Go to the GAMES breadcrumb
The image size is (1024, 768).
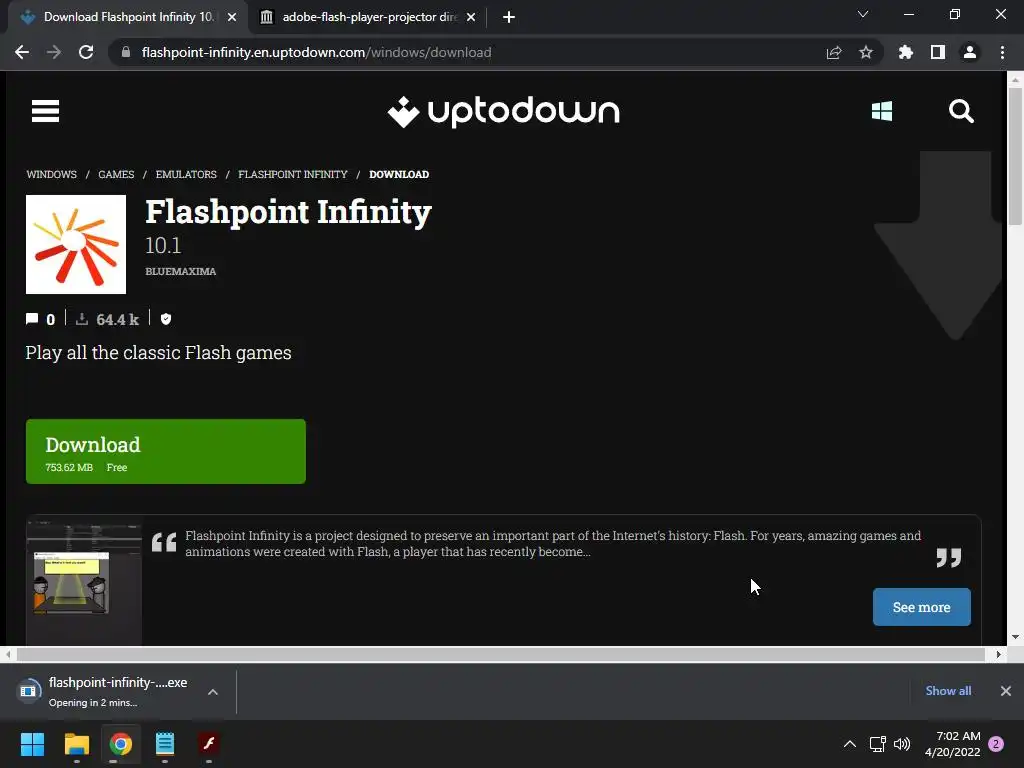tap(116, 174)
